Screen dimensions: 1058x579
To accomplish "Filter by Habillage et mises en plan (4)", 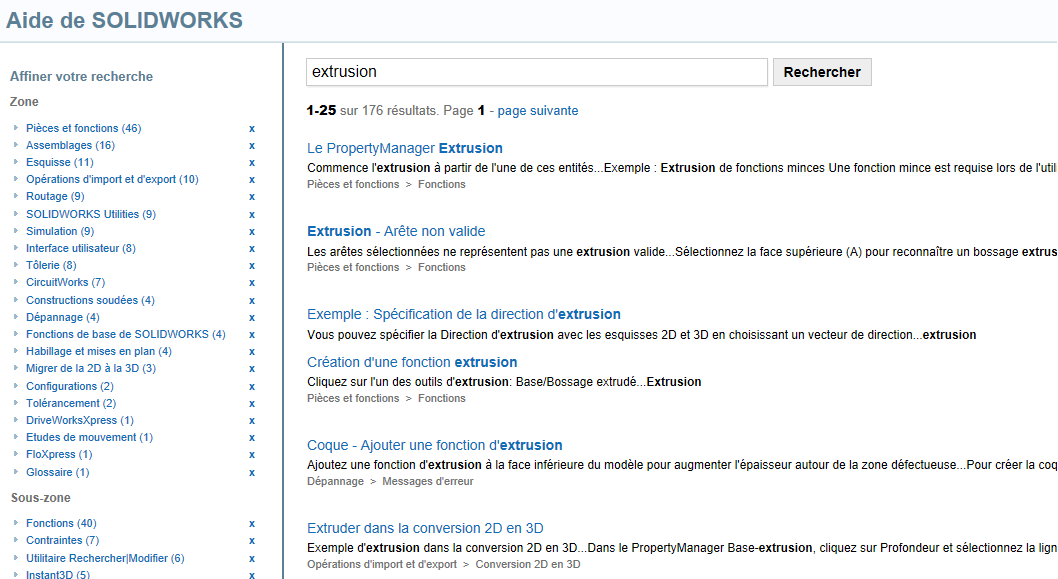I will coord(99,351).
